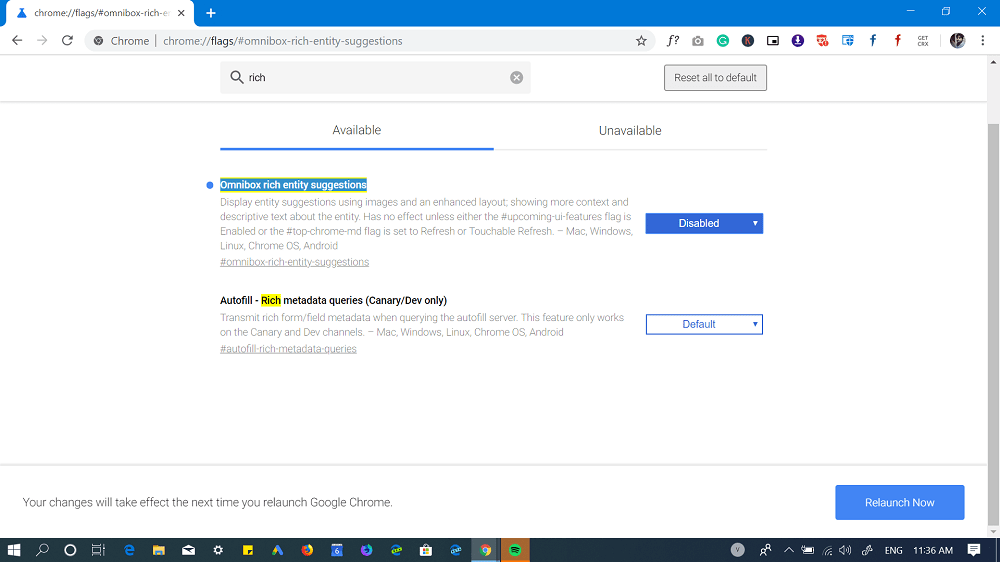Viewport: 1000px width, 562px height.
Task: Open the Grammarly extension icon
Action: point(723,41)
